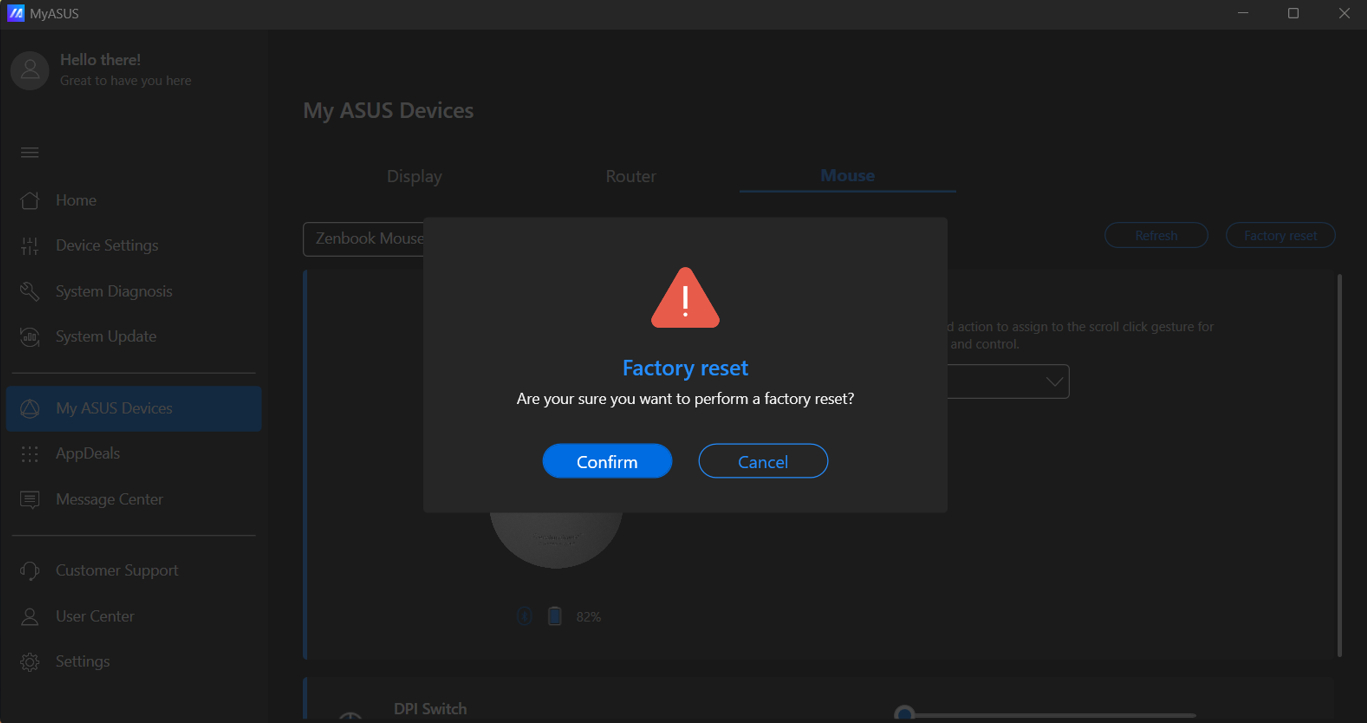
Task: Click the Settings gear icon
Action: 30,662
